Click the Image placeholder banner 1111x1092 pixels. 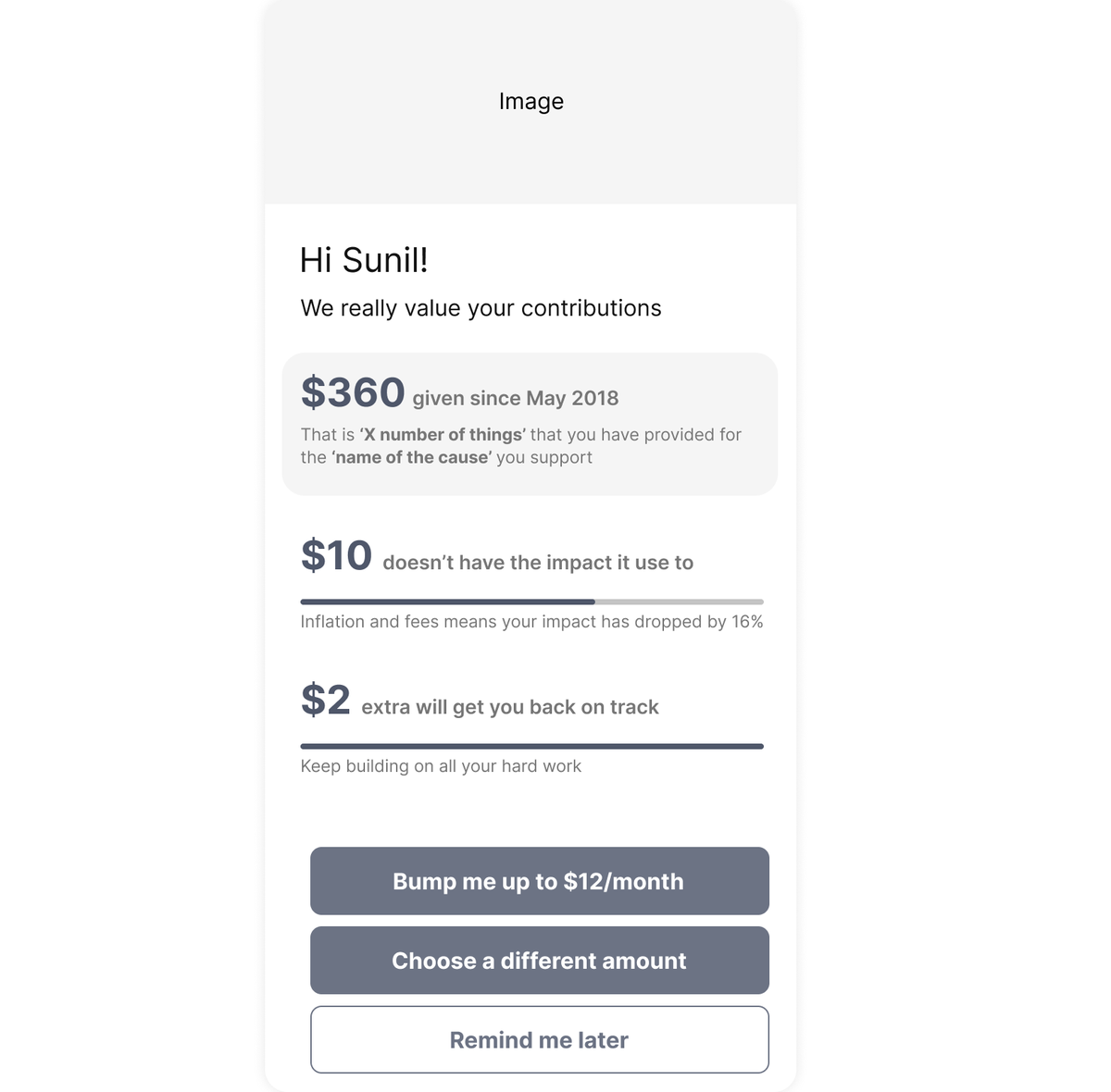(x=531, y=102)
